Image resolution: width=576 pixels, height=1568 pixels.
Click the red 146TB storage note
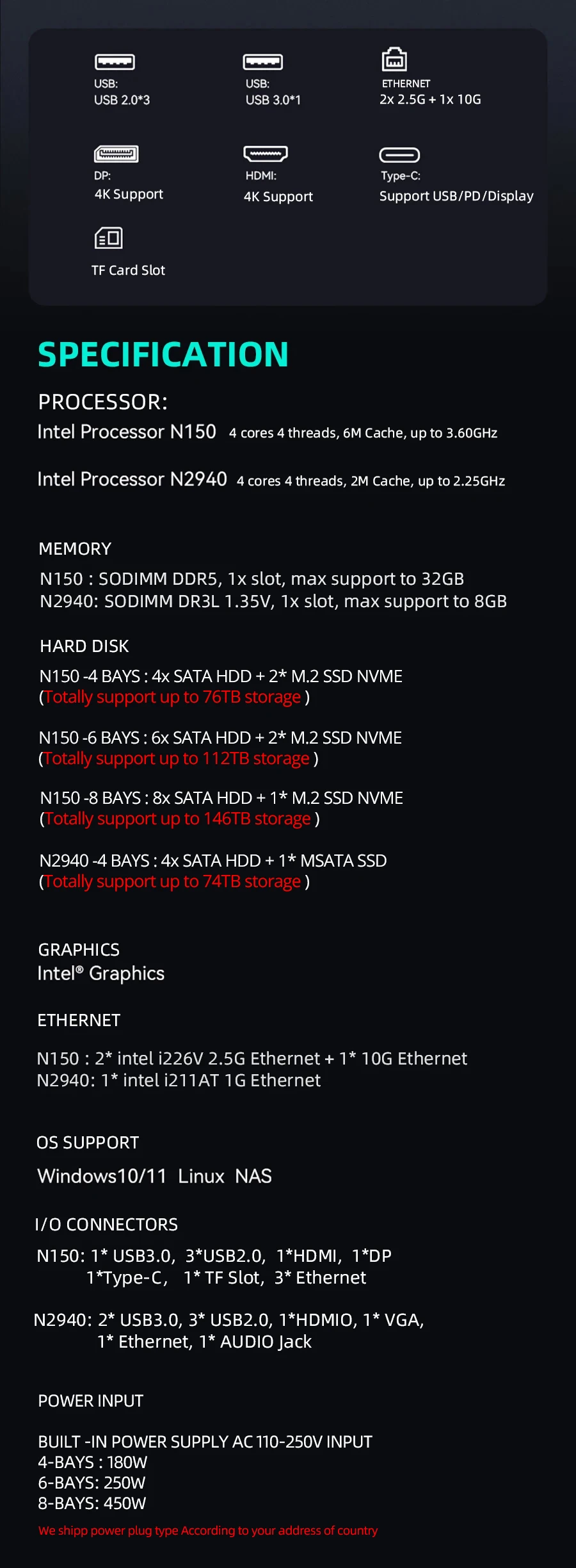coord(178,819)
